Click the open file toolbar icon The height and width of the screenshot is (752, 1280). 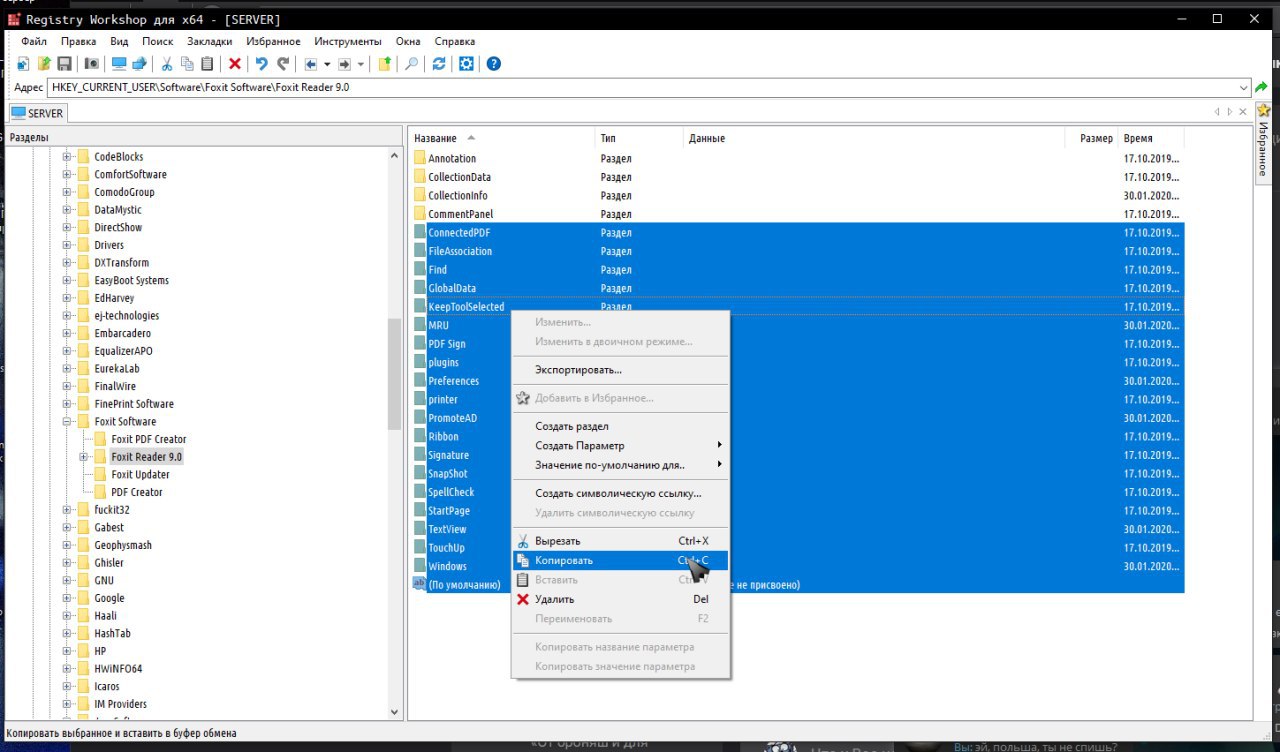44,64
